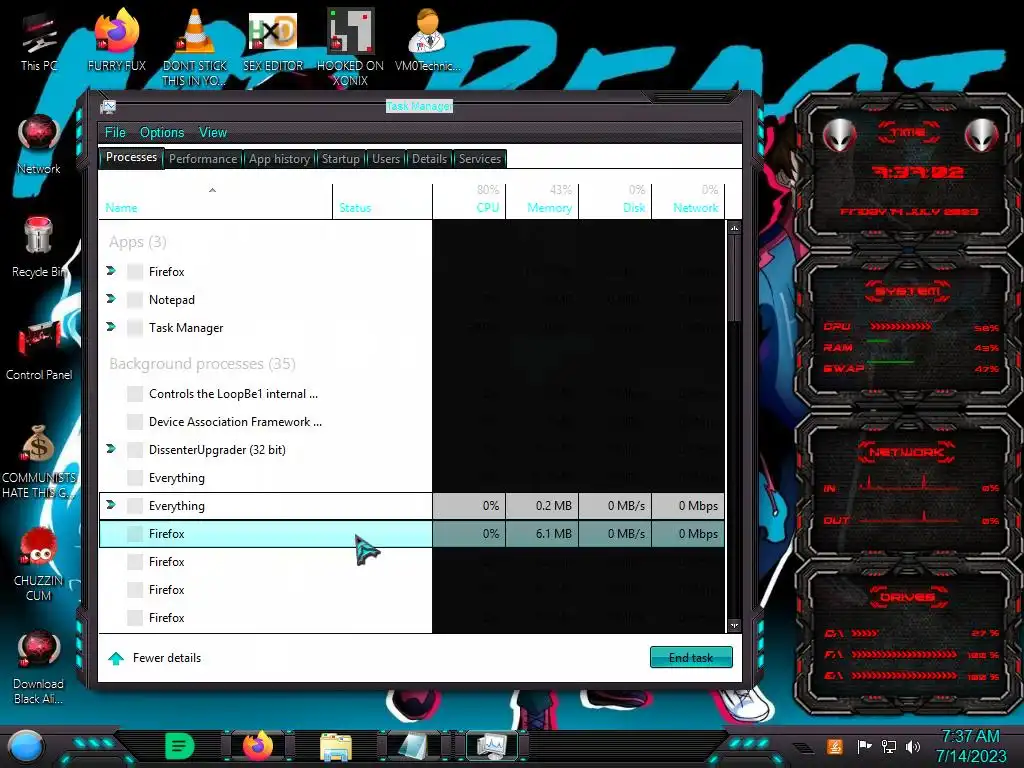Sort by the CPU column header

click(x=469, y=201)
